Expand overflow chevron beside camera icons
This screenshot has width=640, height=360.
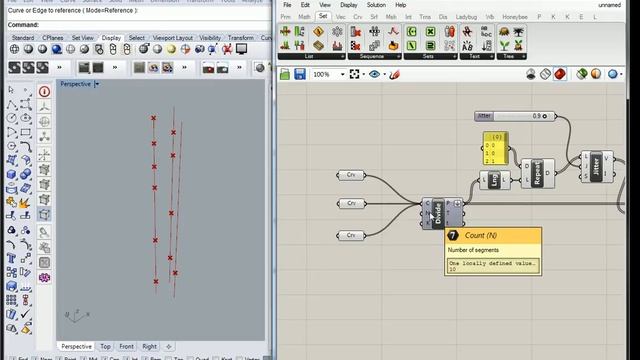pos(240,67)
